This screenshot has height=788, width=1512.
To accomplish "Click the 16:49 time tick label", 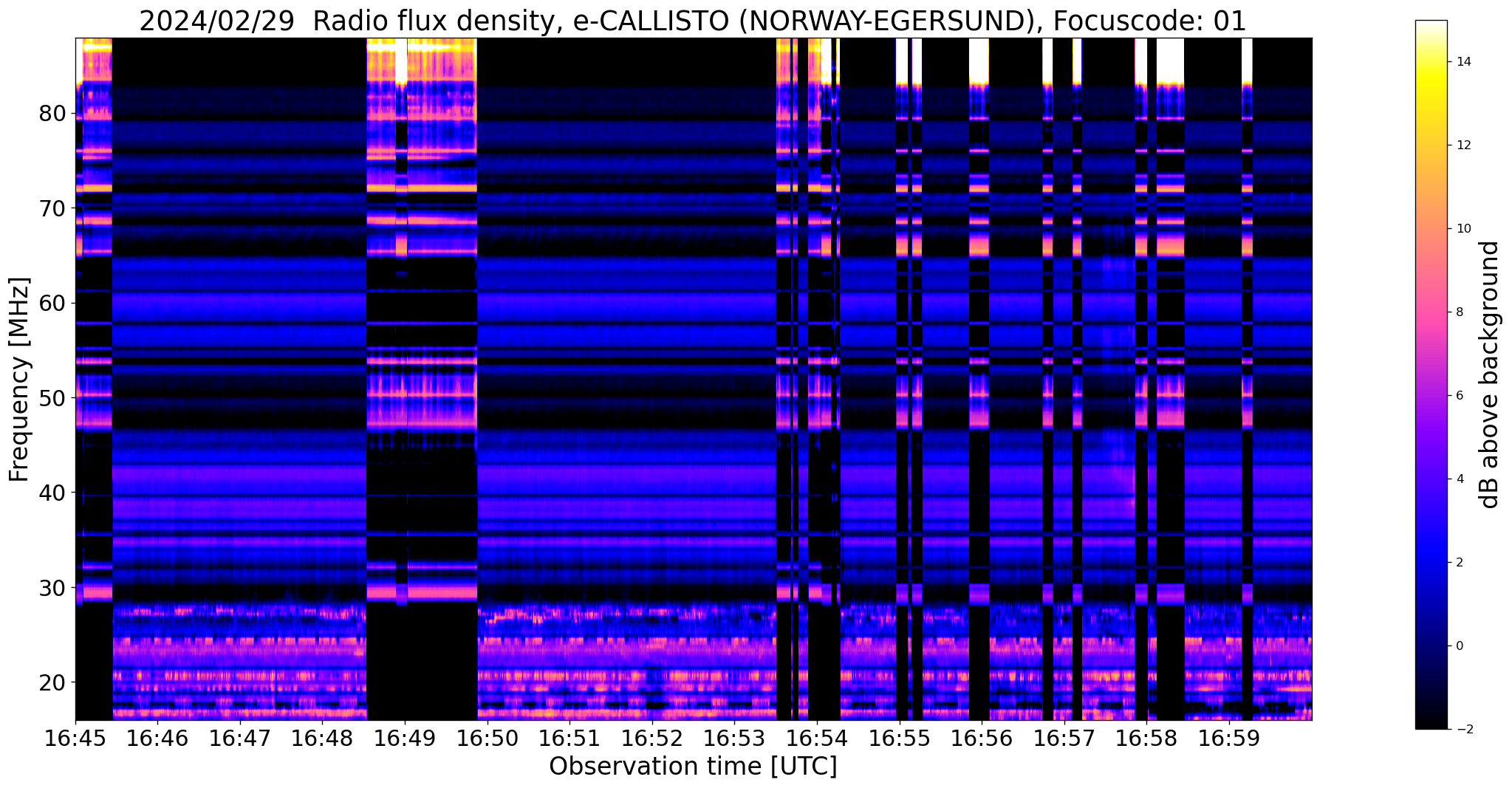I will click(x=405, y=737).
